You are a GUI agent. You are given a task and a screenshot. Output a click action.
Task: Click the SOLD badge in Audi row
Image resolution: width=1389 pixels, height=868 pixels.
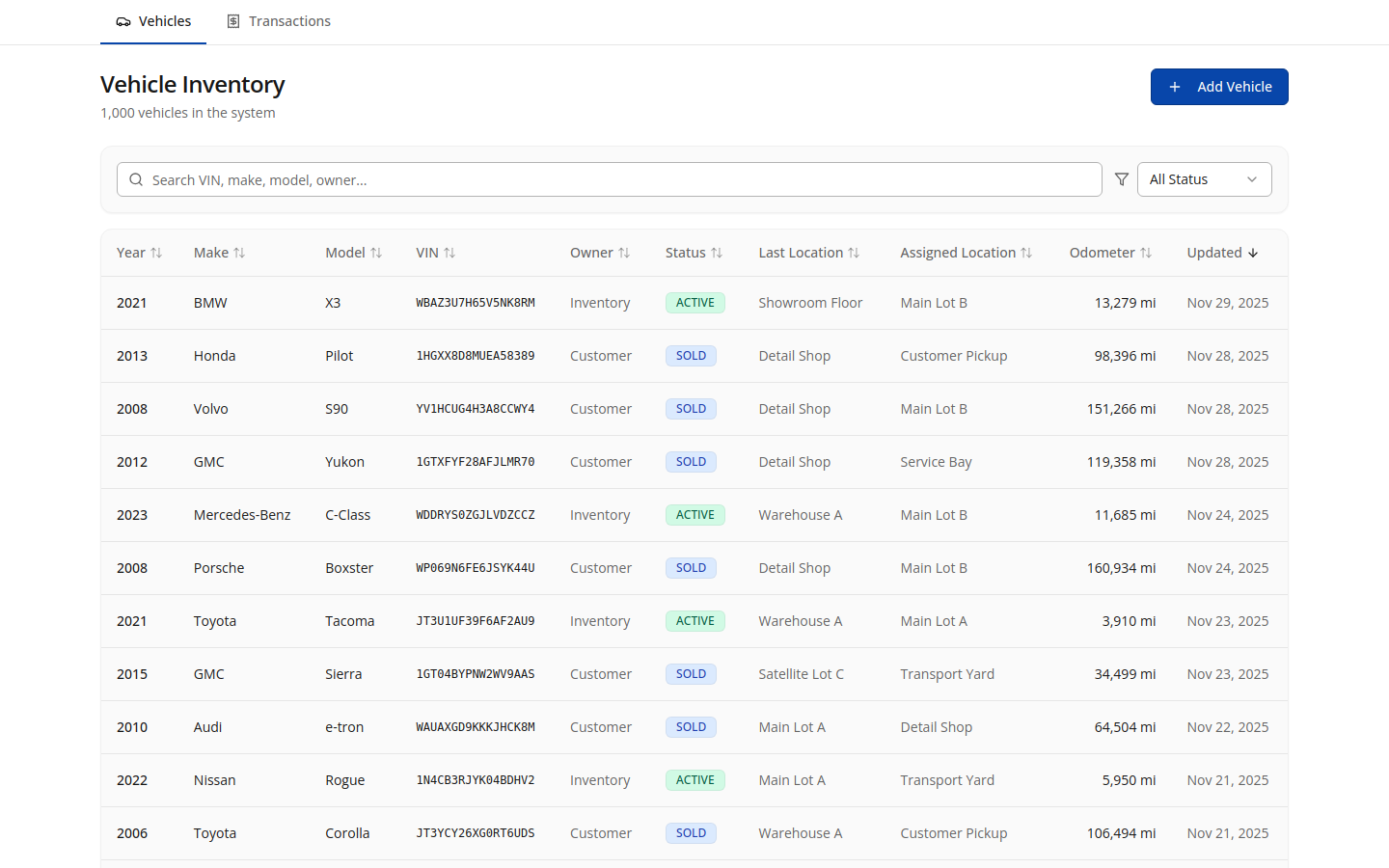pos(691,727)
